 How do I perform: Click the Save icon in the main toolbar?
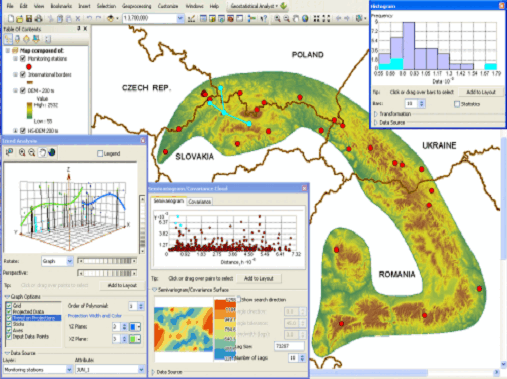[x=29, y=19]
